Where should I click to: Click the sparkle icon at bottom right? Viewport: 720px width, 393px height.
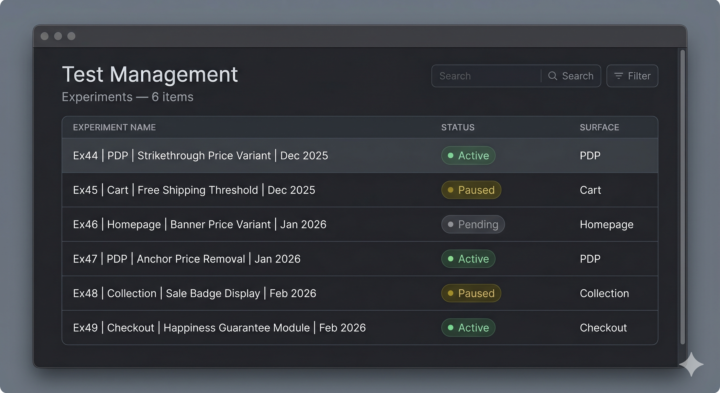coord(691,365)
